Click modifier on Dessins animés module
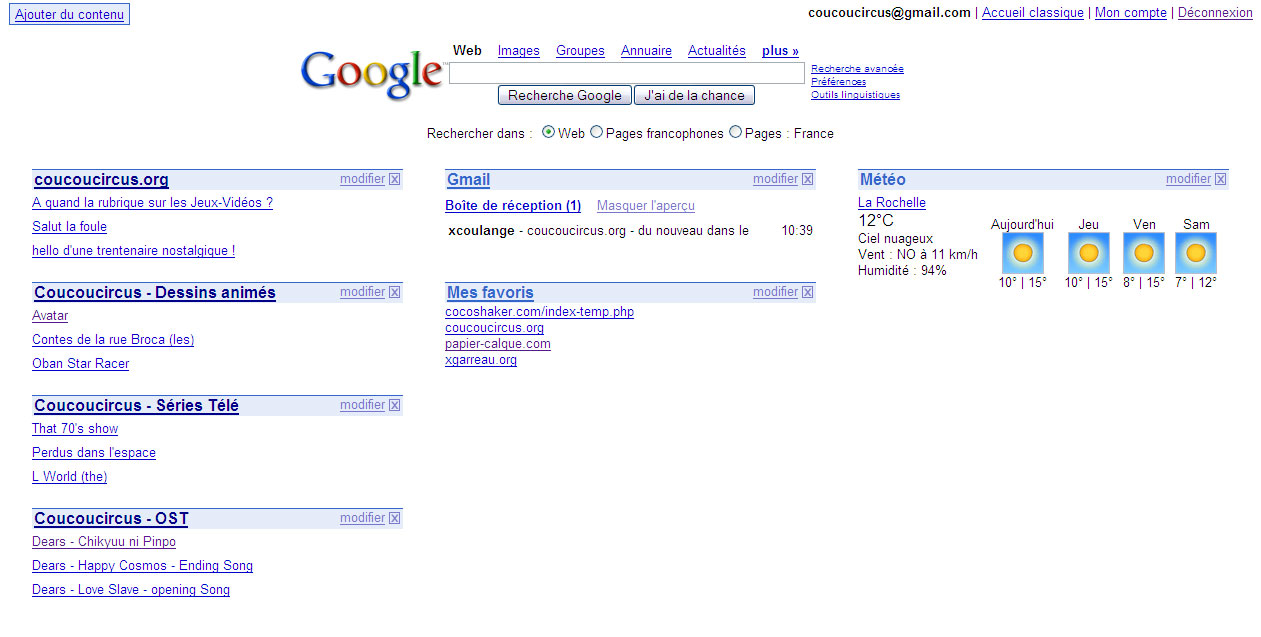Screen dimensions: 1261x637 tap(362, 293)
